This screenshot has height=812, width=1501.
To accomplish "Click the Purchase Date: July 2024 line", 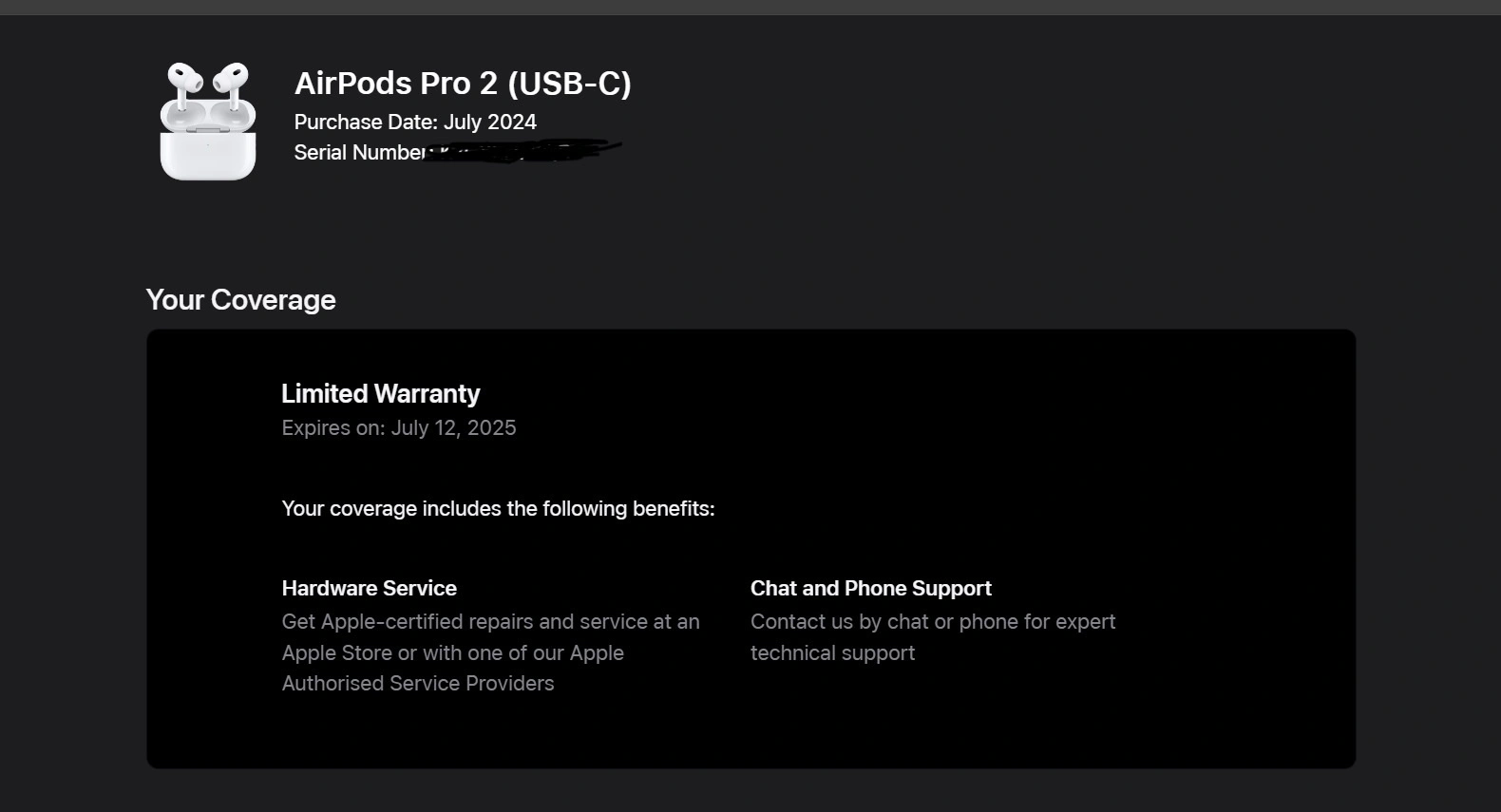I will pos(415,122).
